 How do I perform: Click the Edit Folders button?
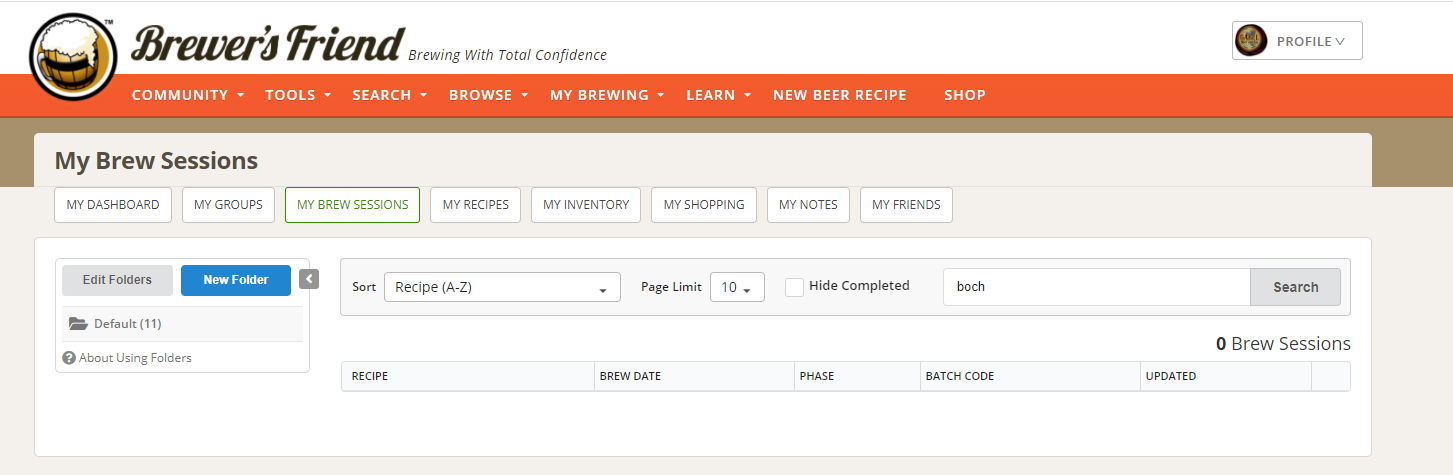tap(117, 280)
